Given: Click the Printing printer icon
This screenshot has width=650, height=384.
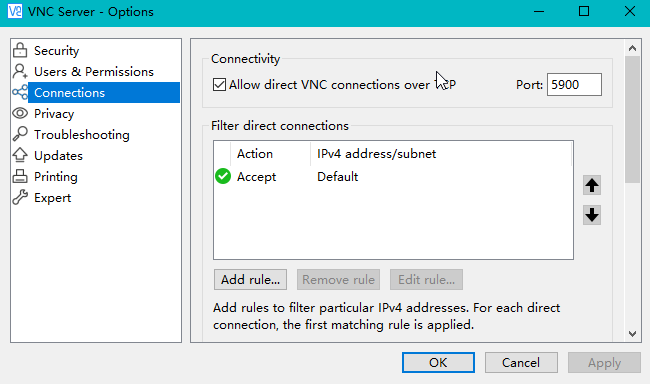Looking at the screenshot, I should 20,176.
